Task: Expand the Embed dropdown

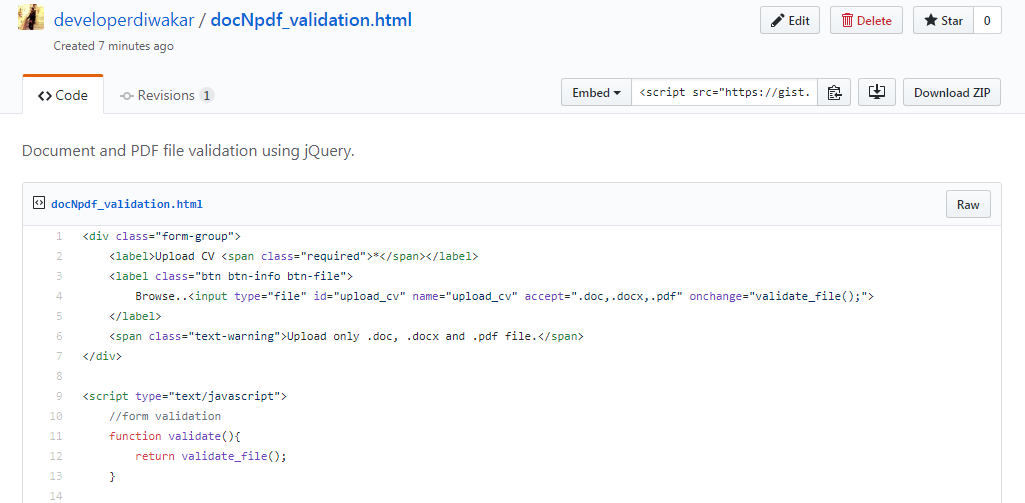Action: [596, 92]
